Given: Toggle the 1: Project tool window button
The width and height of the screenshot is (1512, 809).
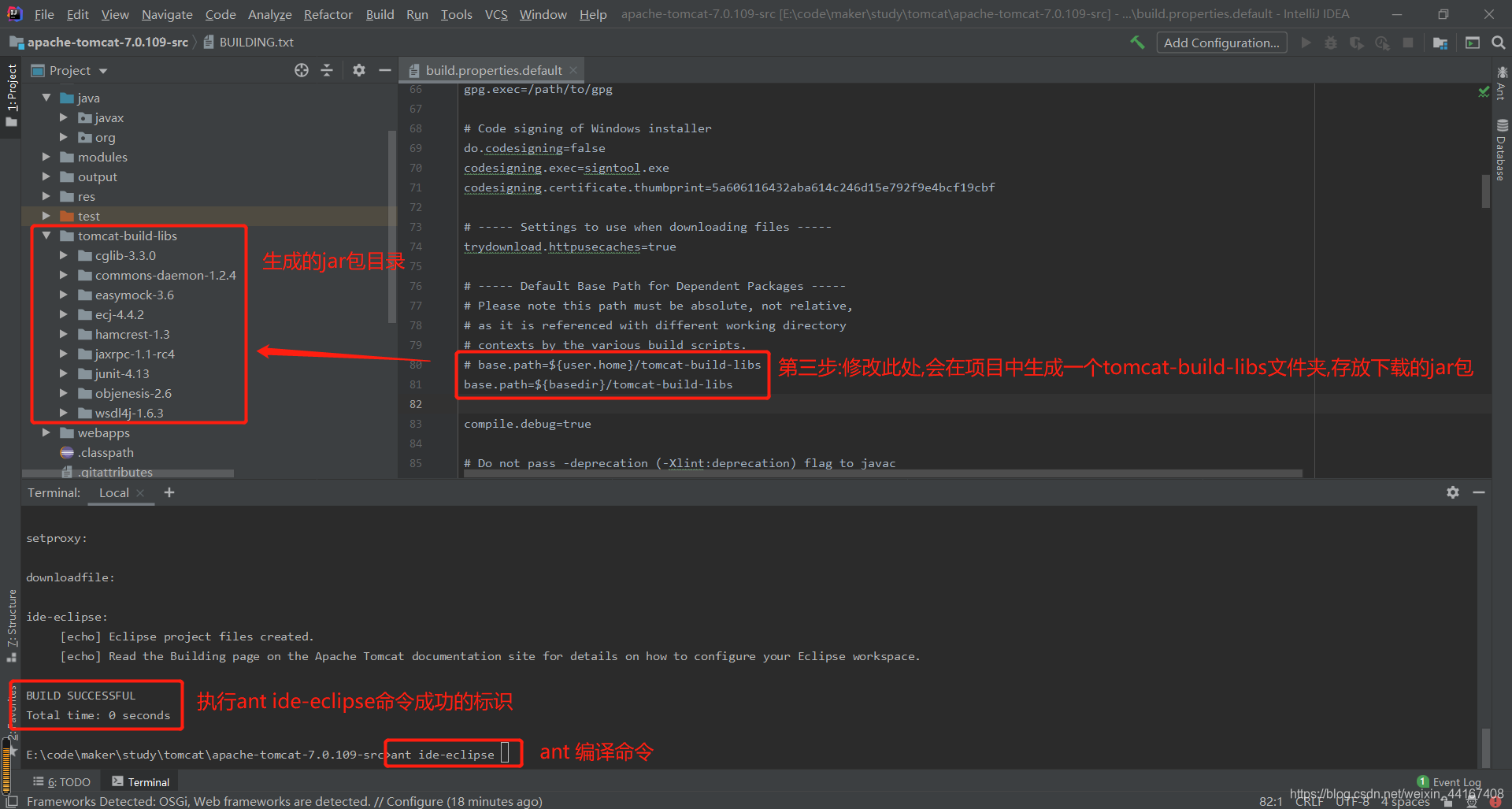Looking at the screenshot, I should coord(11,95).
